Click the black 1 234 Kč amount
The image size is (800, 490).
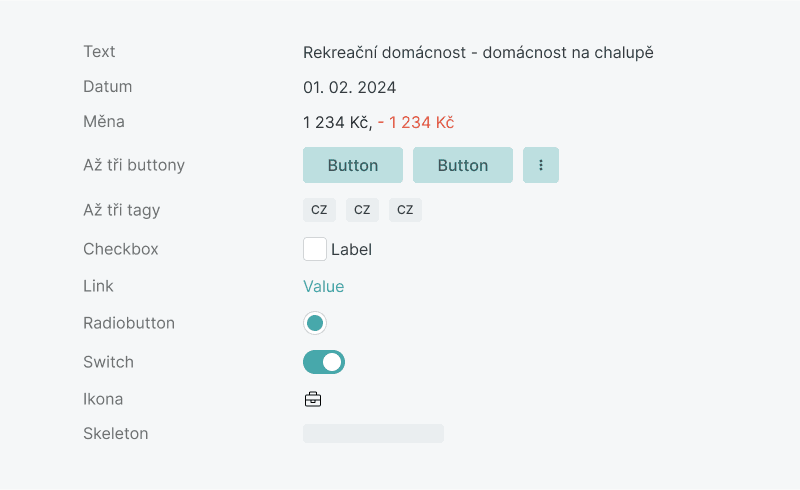(336, 122)
